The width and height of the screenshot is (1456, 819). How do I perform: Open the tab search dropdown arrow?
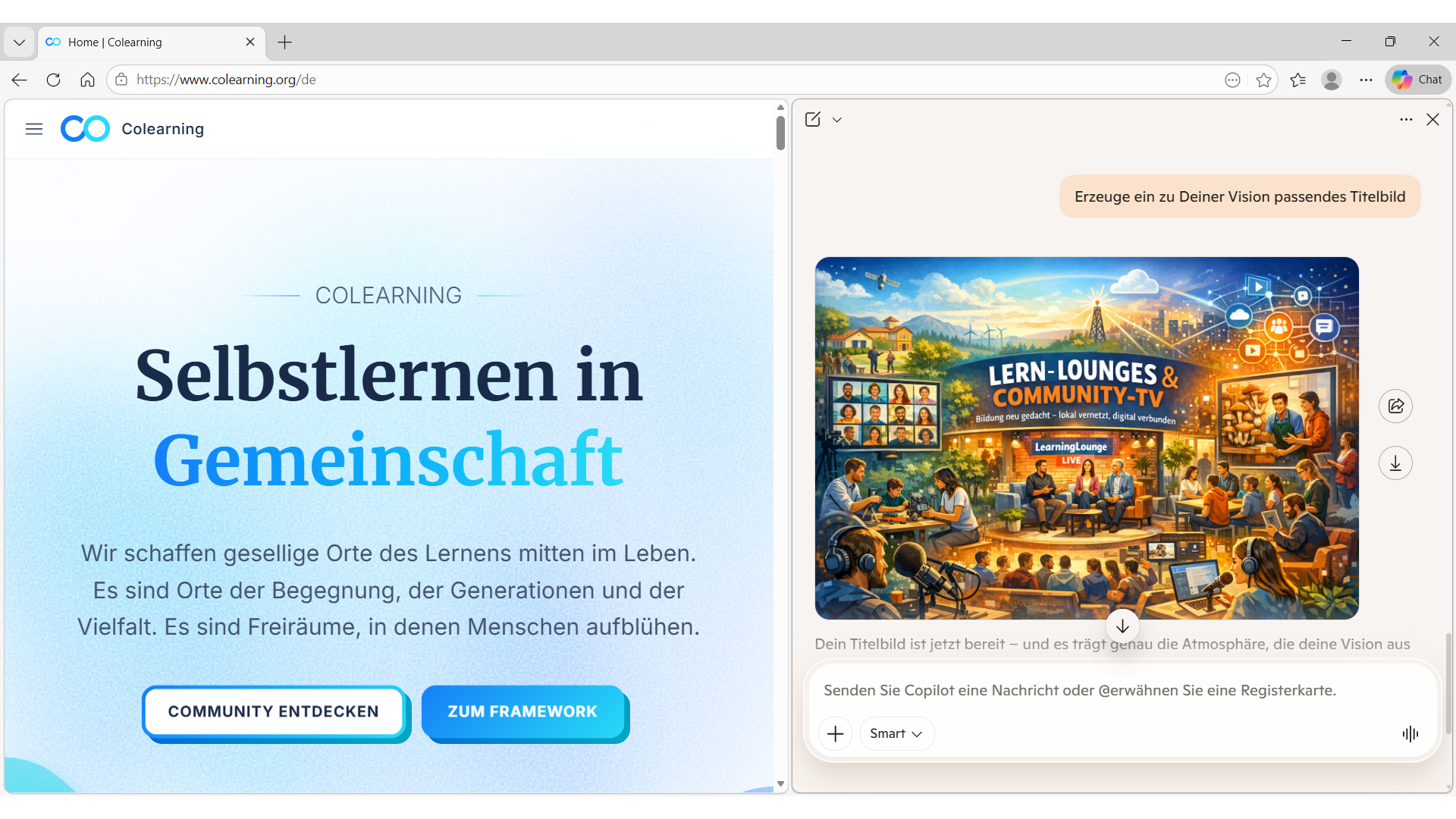coord(19,42)
